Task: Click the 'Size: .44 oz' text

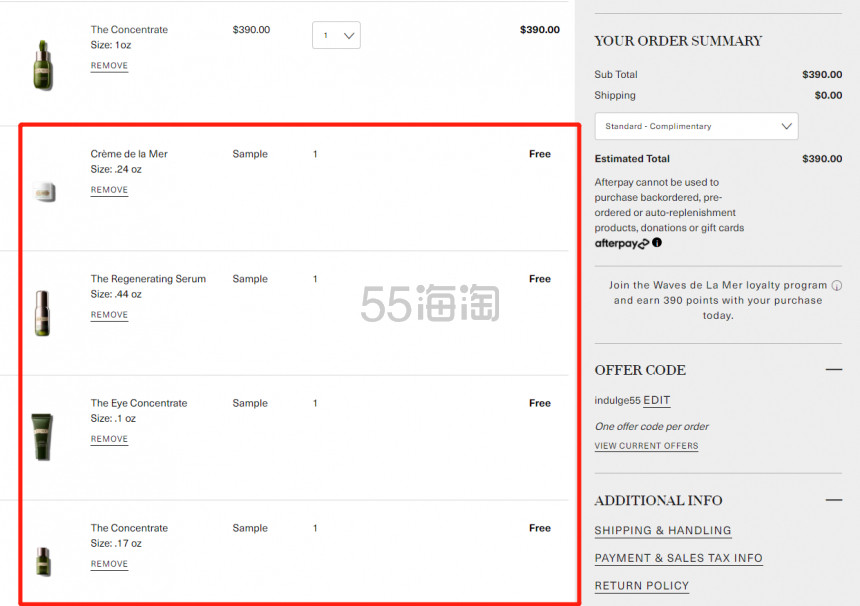Action: 116,294
